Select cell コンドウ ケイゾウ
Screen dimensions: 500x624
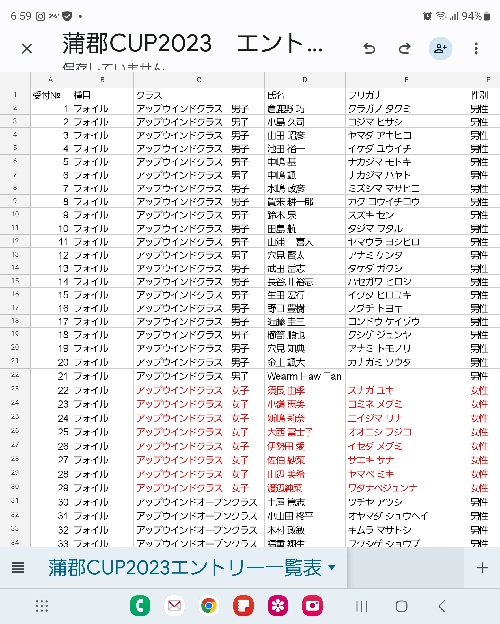coord(406,322)
